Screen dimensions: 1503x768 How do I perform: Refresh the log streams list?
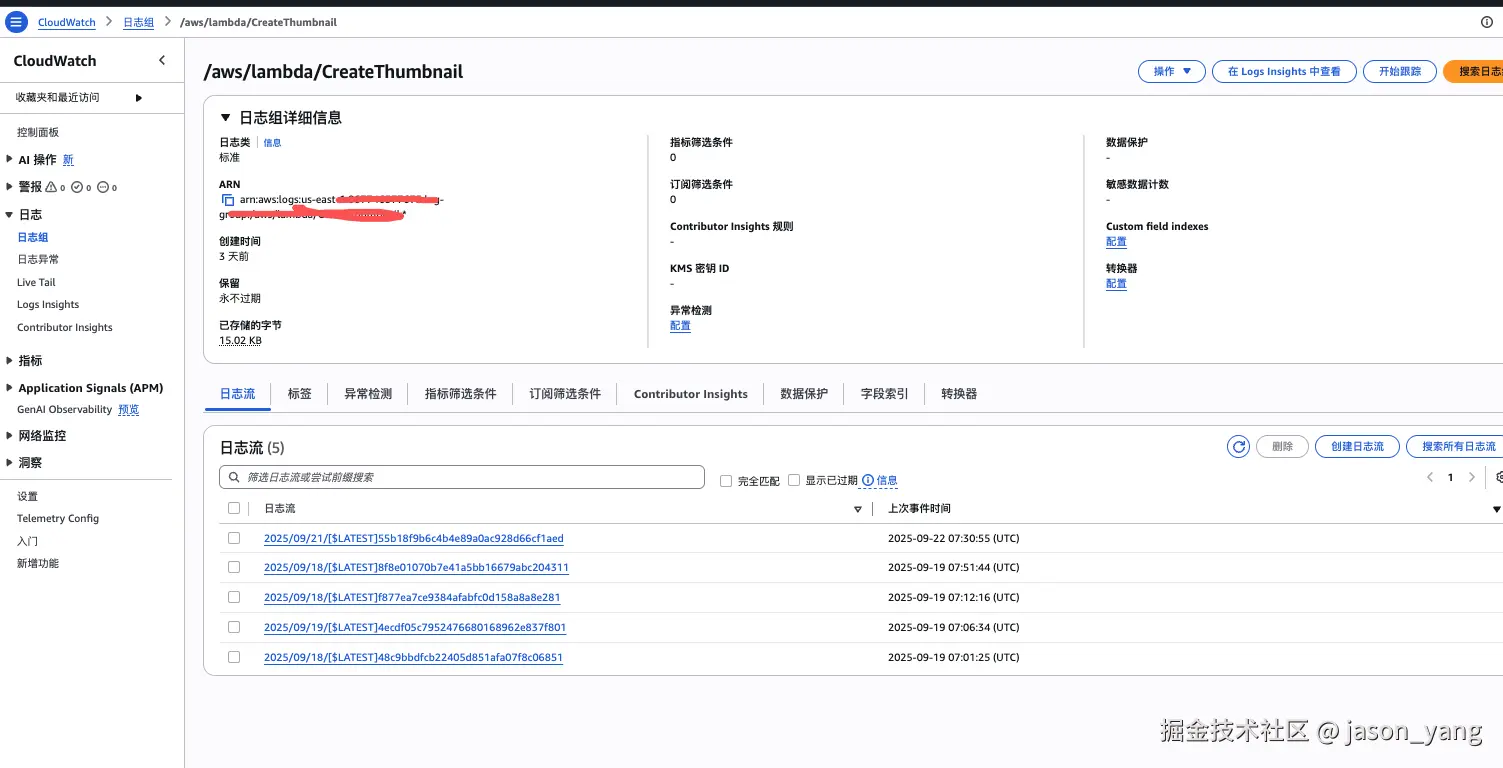[x=1238, y=447]
